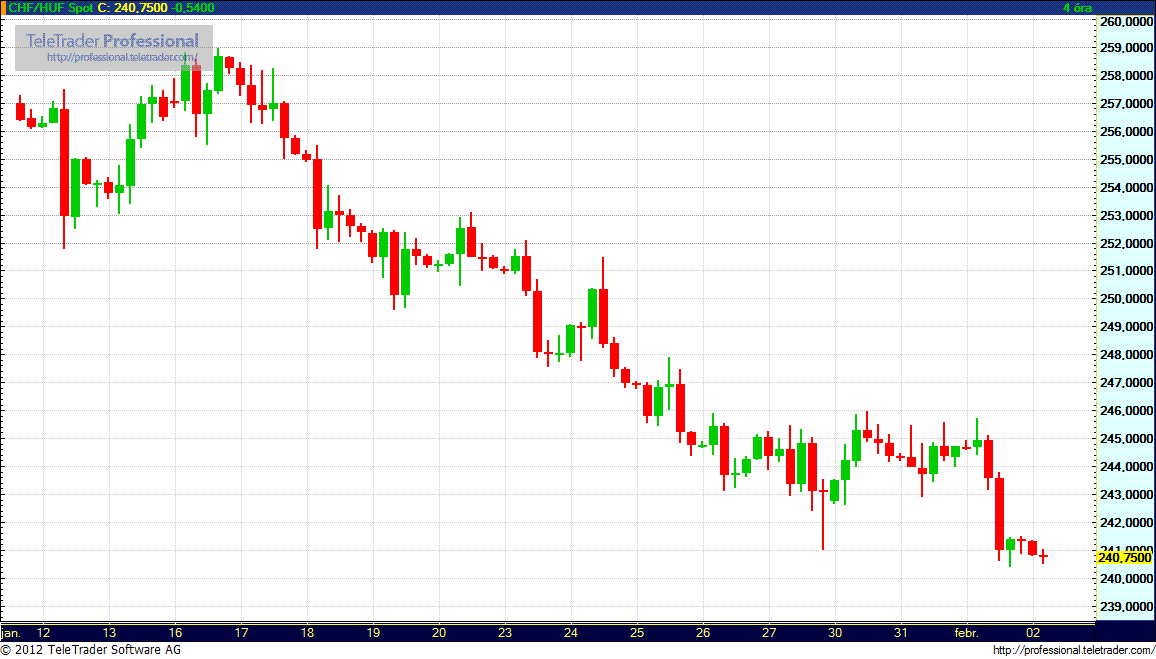
Task: Click the 252,0000 price axis label
Action: point(1127,244)
